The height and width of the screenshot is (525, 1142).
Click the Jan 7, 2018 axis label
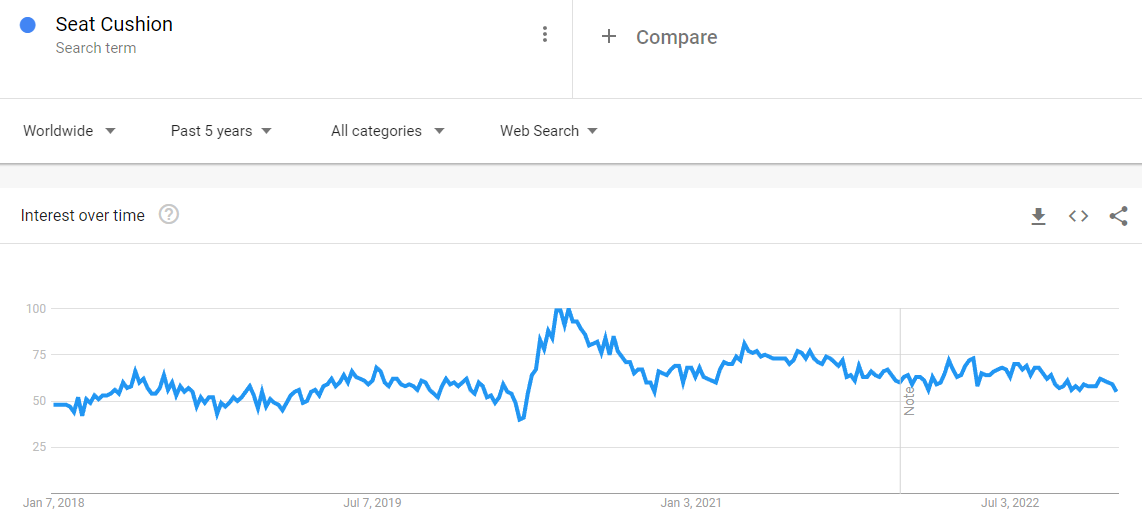[x=54, y=503]
